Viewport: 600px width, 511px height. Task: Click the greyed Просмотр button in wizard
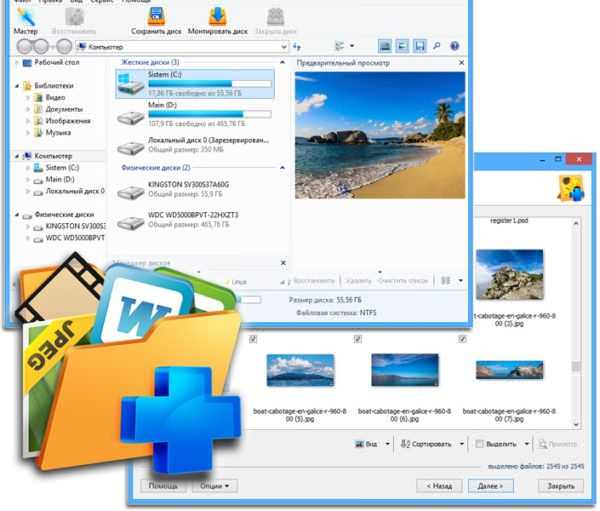coord(558,444)
